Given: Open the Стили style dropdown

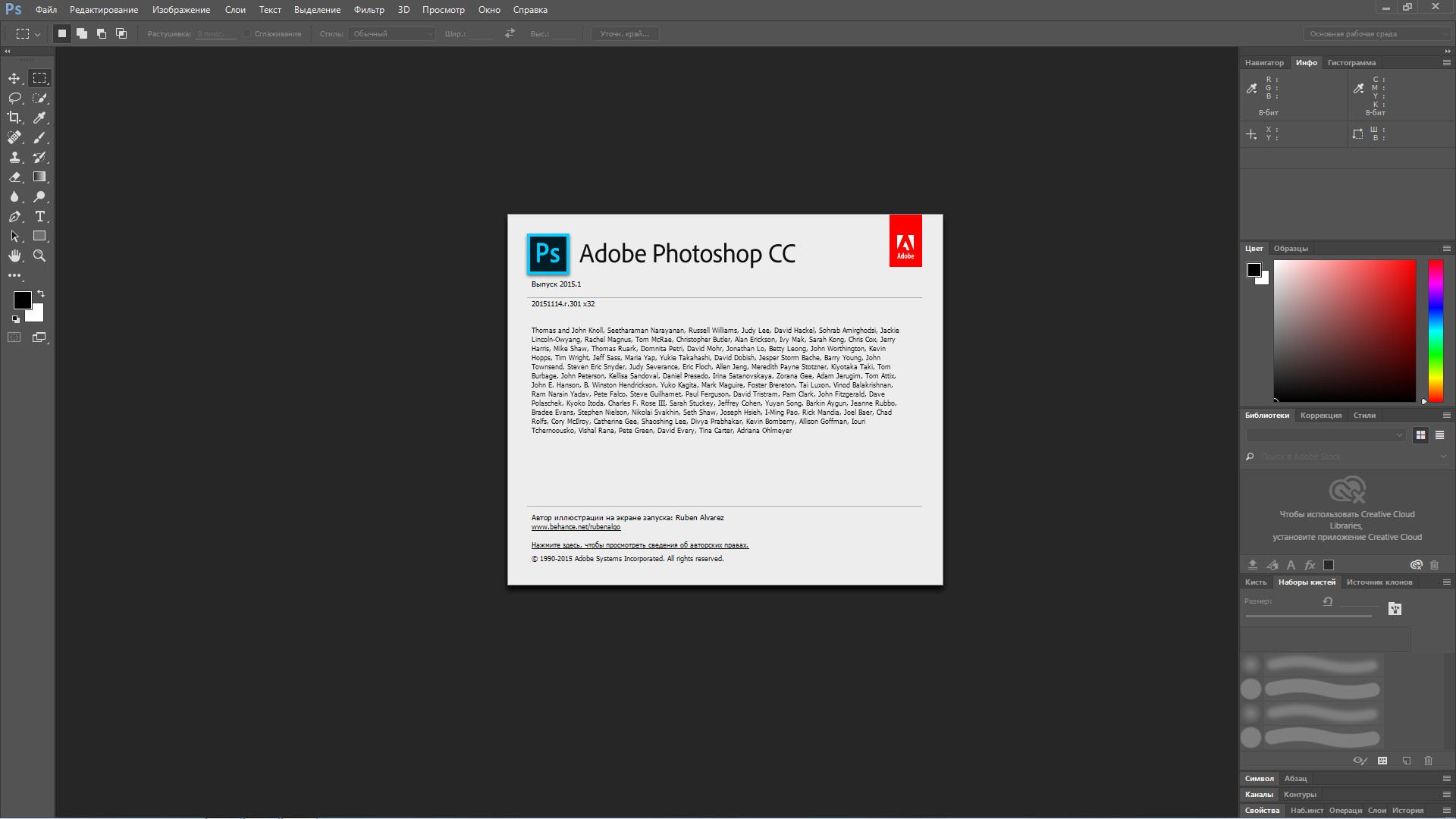Looking at the screenshot, I should click(x=391, y=33).
